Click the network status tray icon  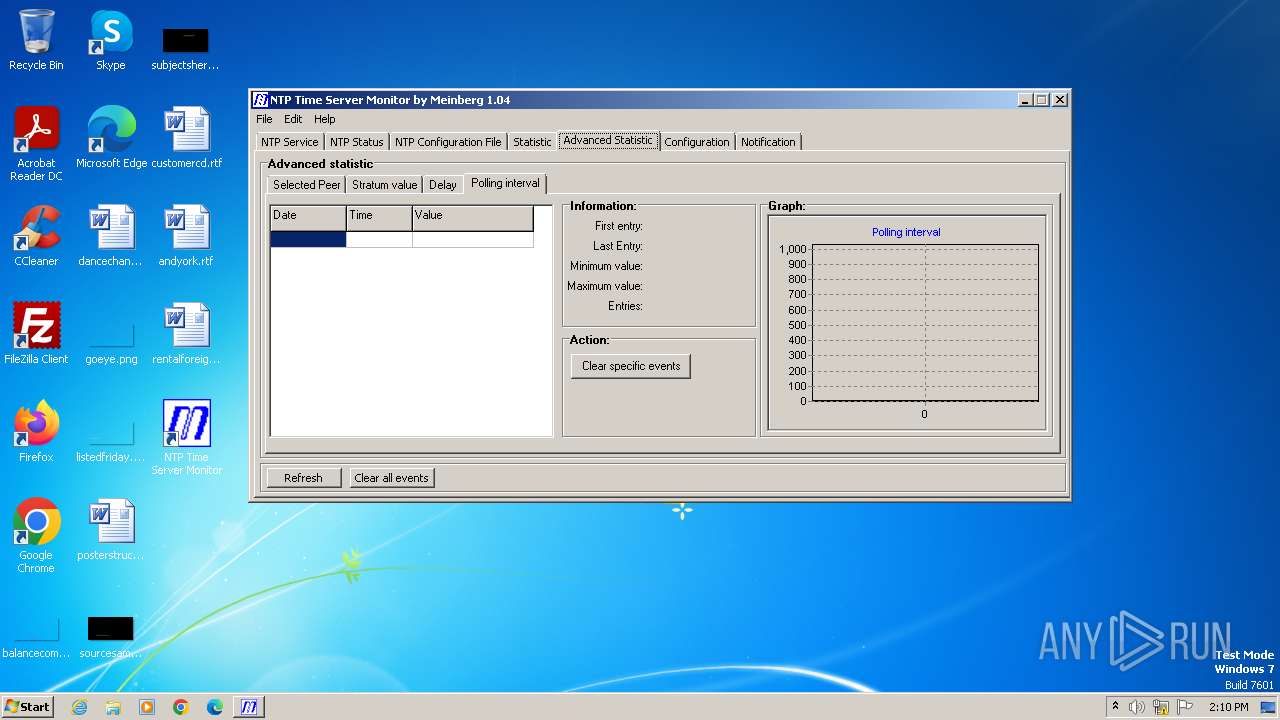coord(1161,707)
